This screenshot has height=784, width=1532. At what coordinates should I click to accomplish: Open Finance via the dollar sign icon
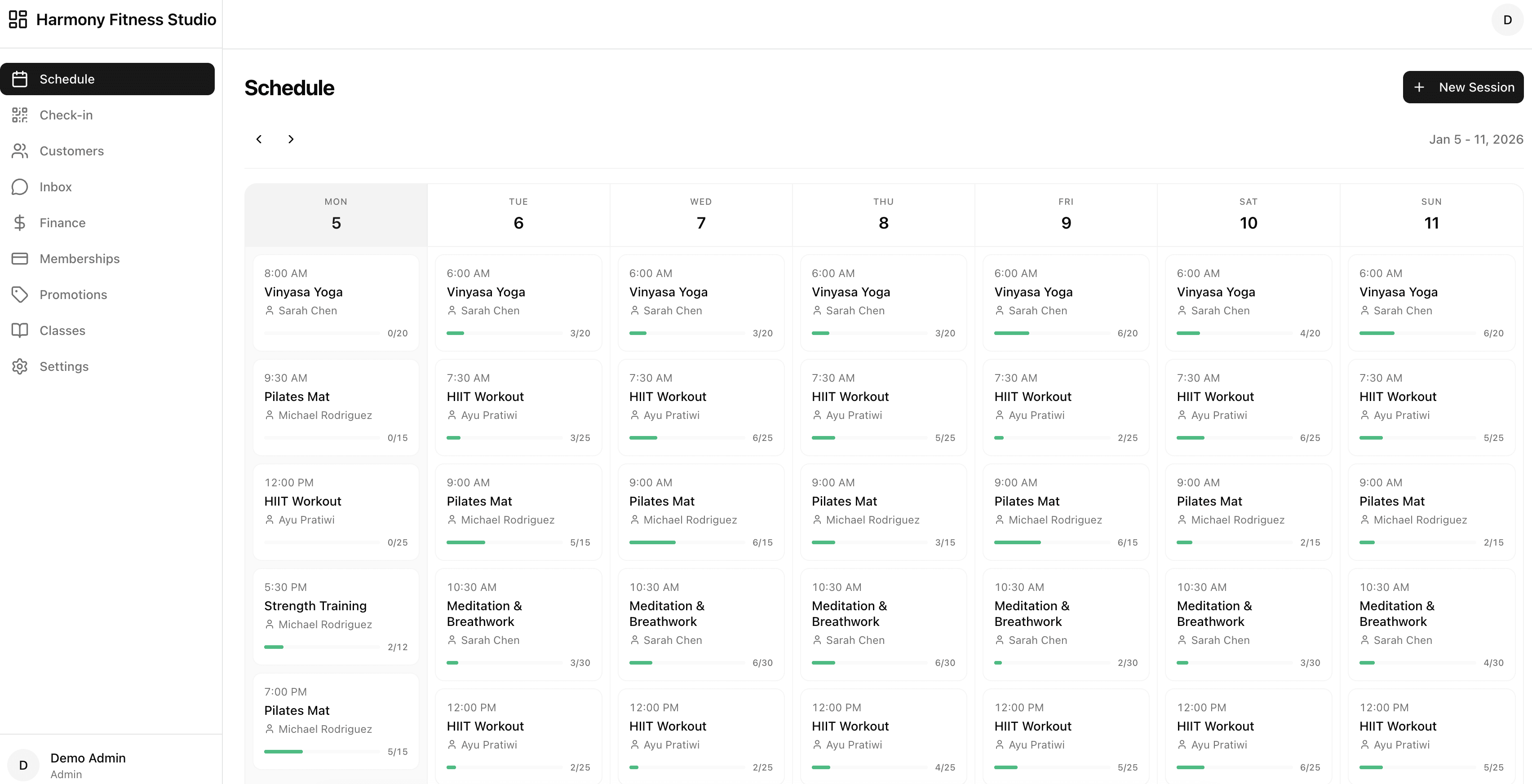click(20, 223)
